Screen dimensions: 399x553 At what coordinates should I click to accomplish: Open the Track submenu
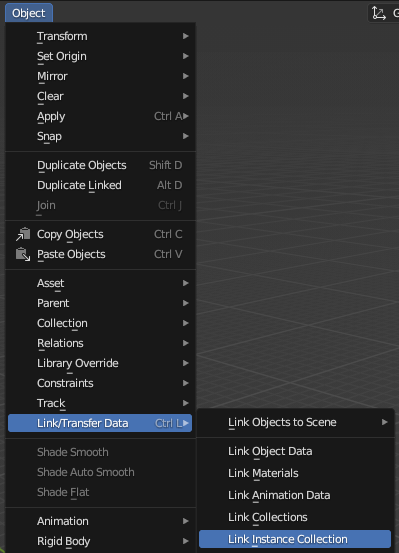[100, 403]
